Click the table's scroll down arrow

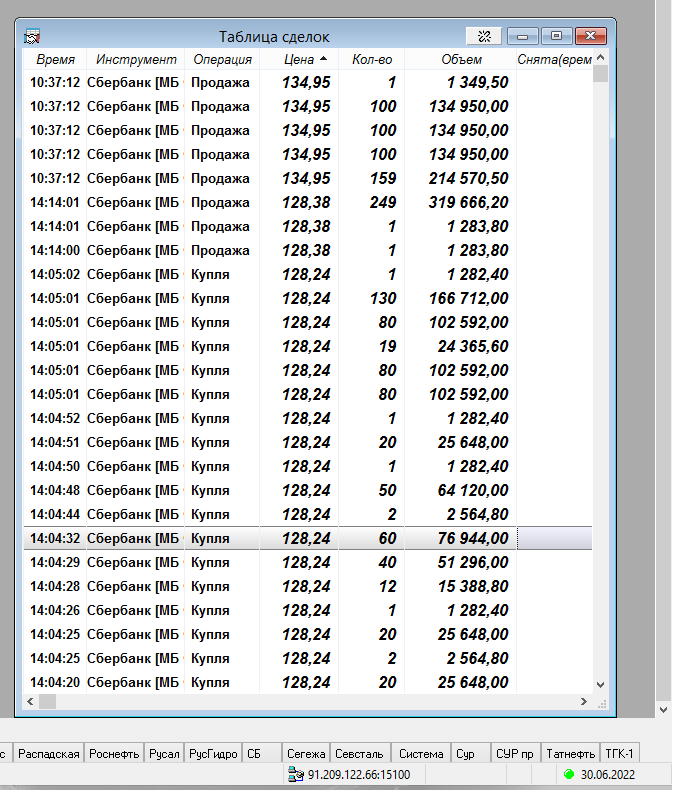coord(600,685)
